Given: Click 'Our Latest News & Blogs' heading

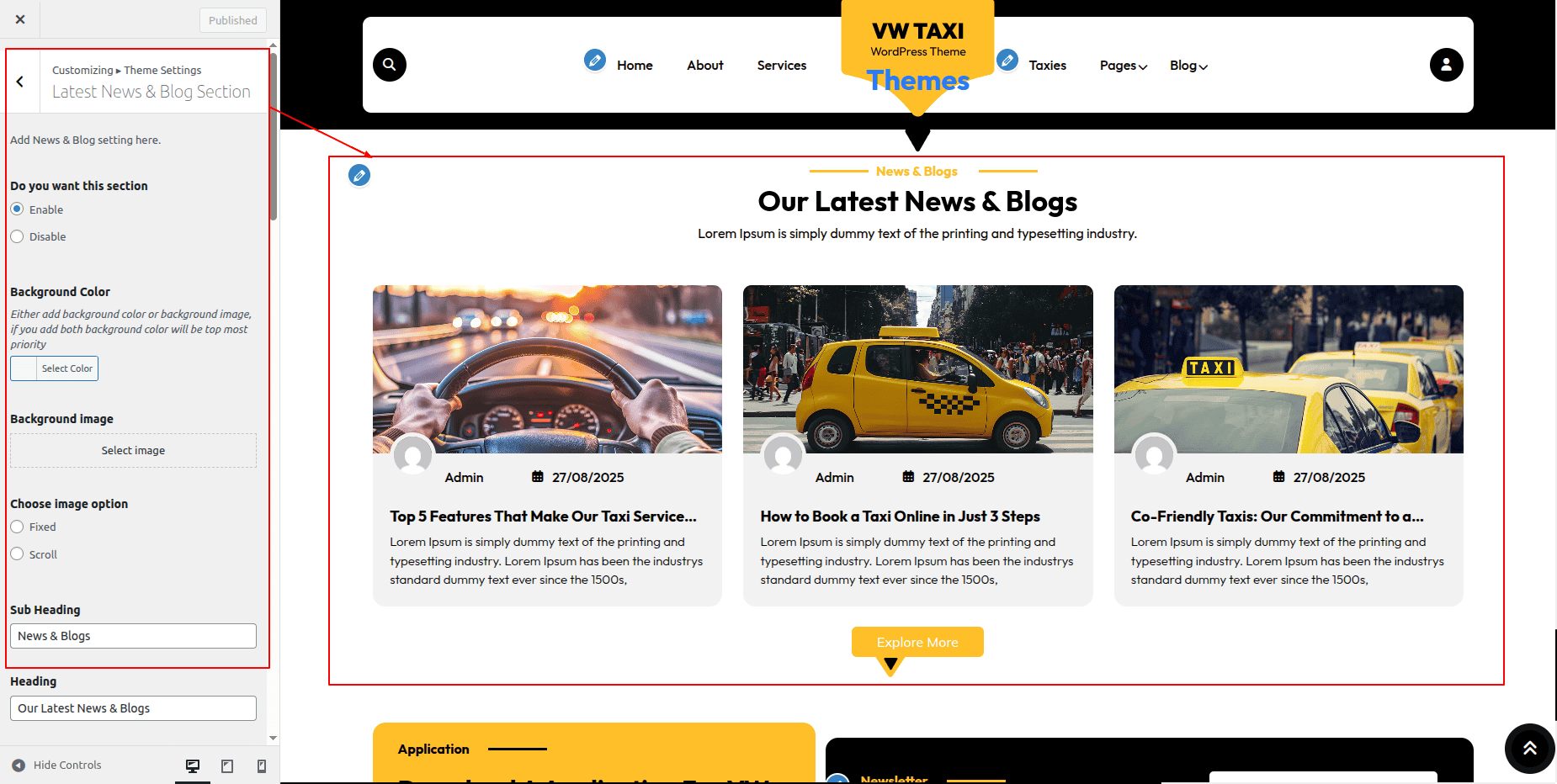Looking at the screenshot, I should [917, 202].
